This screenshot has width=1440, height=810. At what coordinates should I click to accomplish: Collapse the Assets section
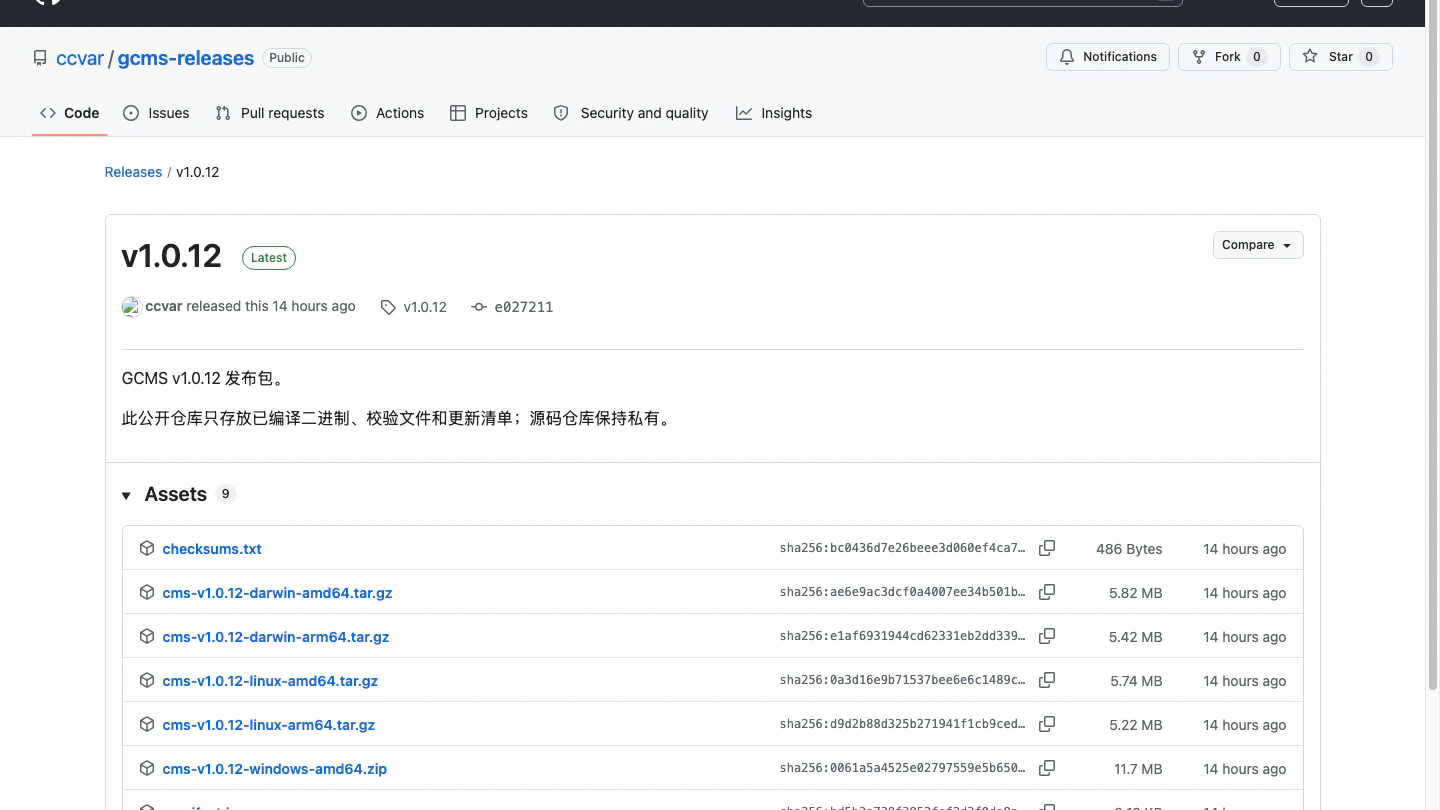[126, 495]
